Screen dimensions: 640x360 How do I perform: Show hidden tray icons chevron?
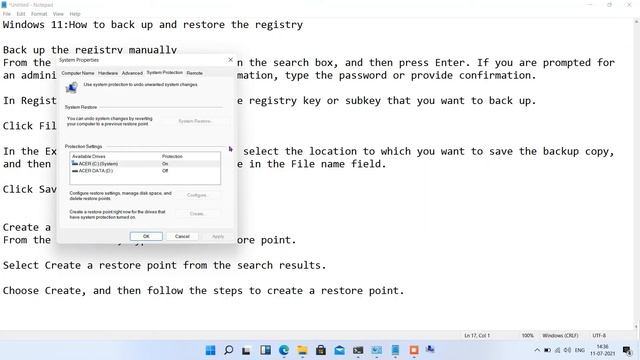(x=537, y=350)
